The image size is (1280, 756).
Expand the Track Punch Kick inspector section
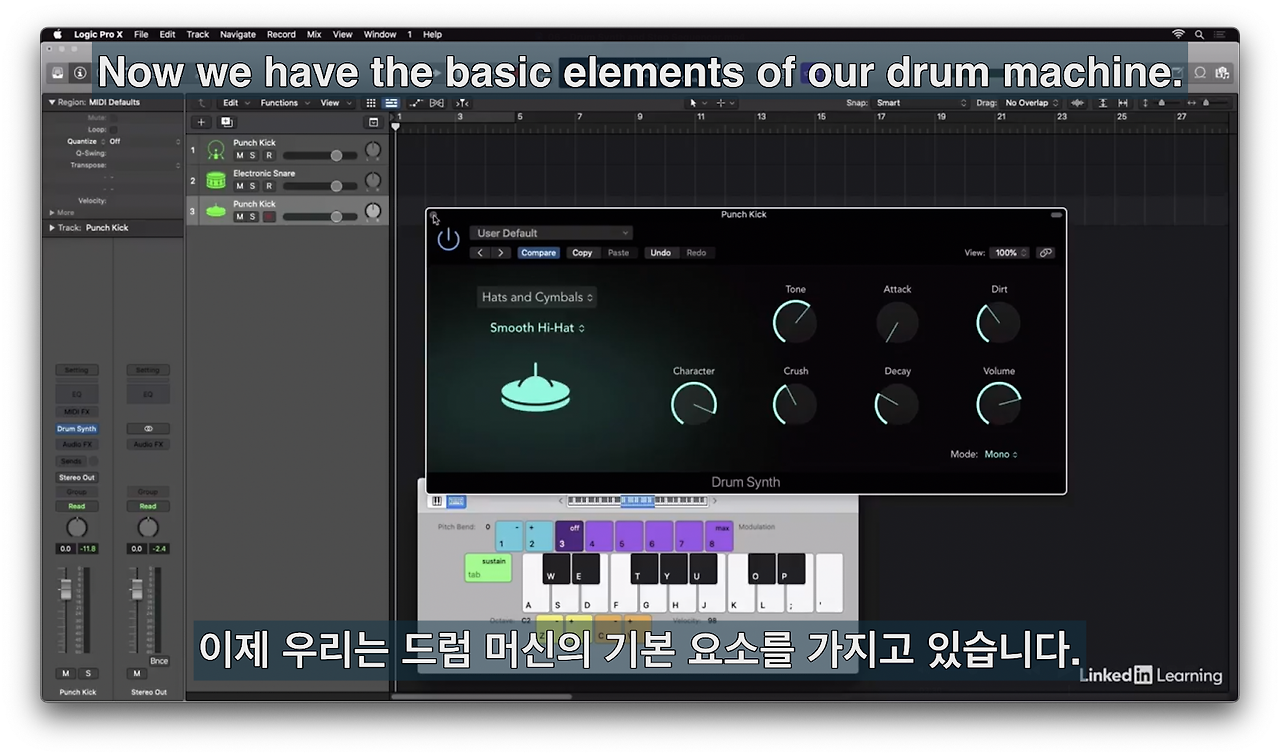coord(51,228)
